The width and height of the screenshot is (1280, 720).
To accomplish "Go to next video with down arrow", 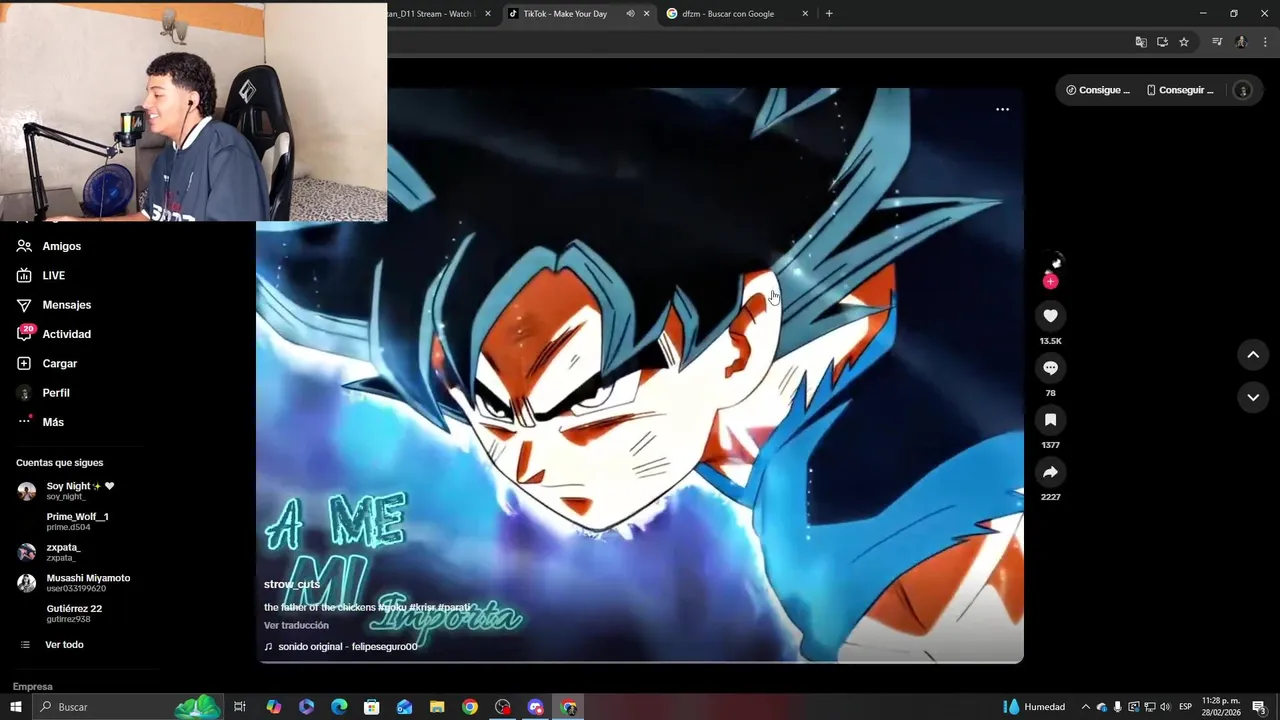I will 1253,397.
